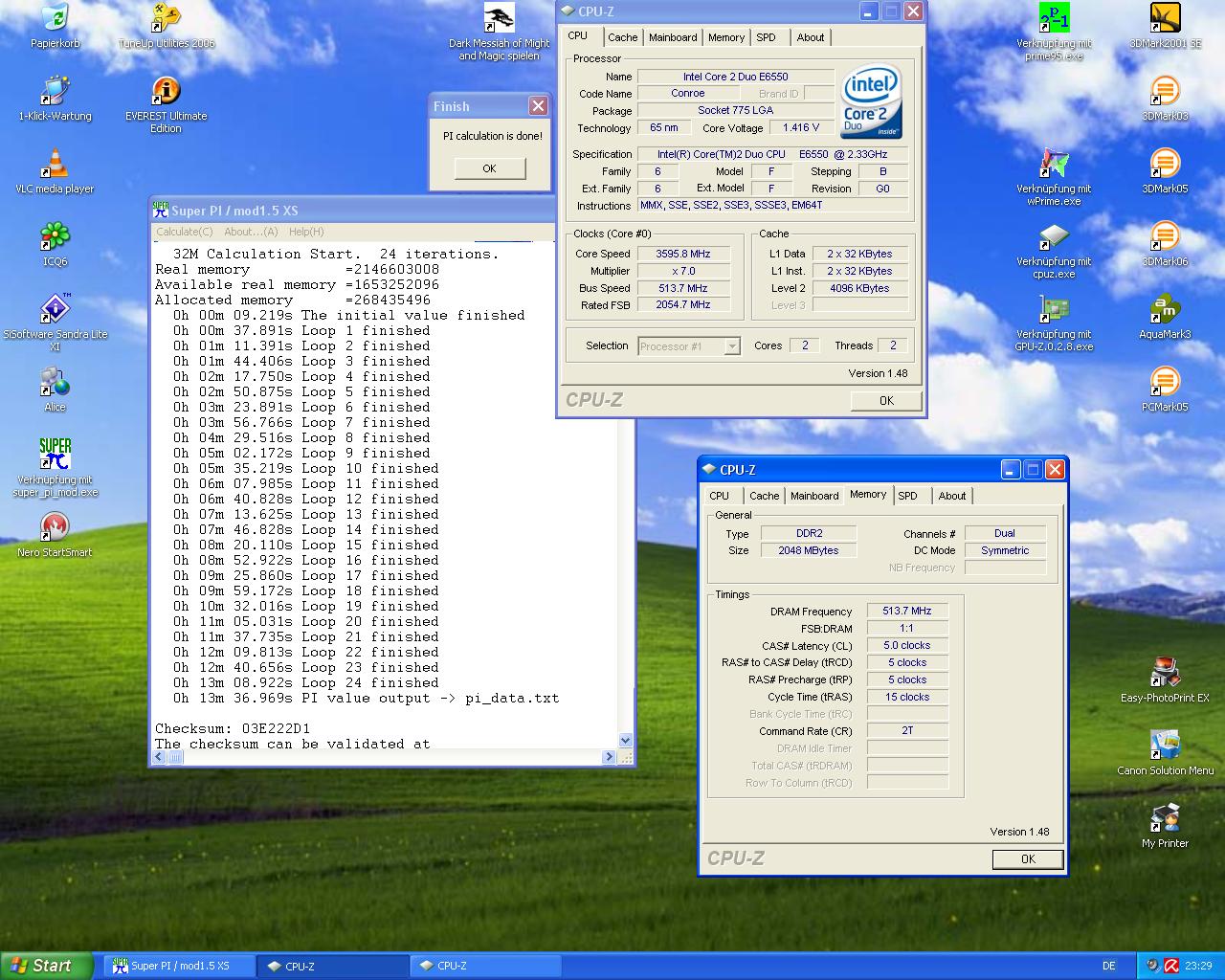Open Dark Messiah of Might and Magic shortcut
The height and width of the screenshot is (980, 1225).
tap(499, 19)
